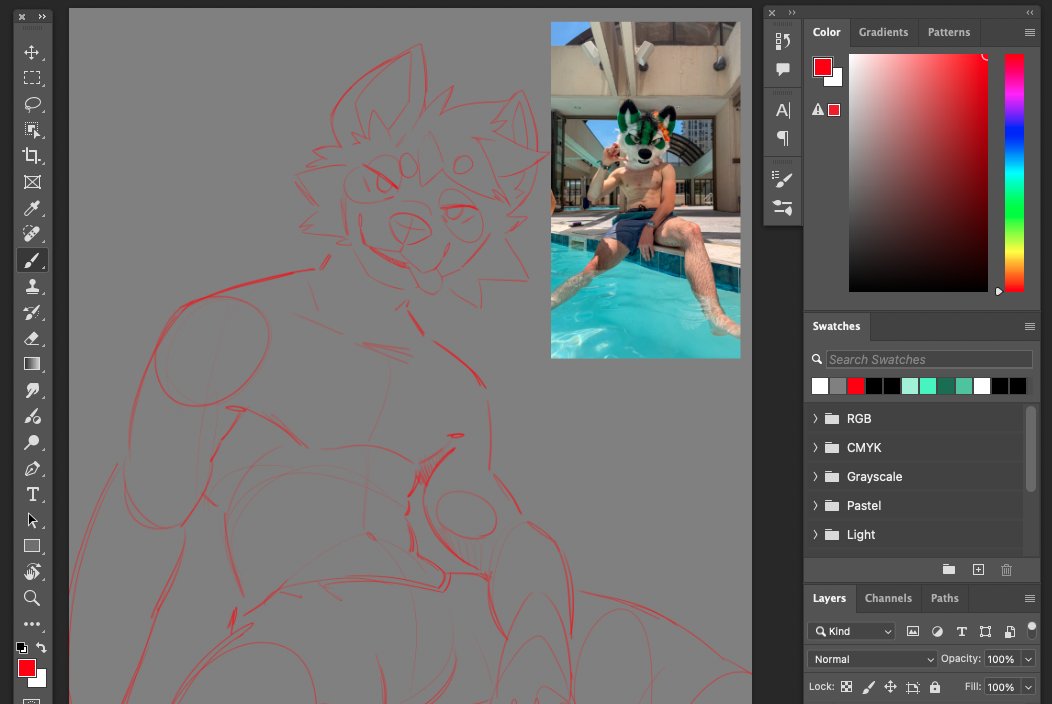Open the Color panel options menu
The image size is (1052, 704).
click(x=1030, y=32)
